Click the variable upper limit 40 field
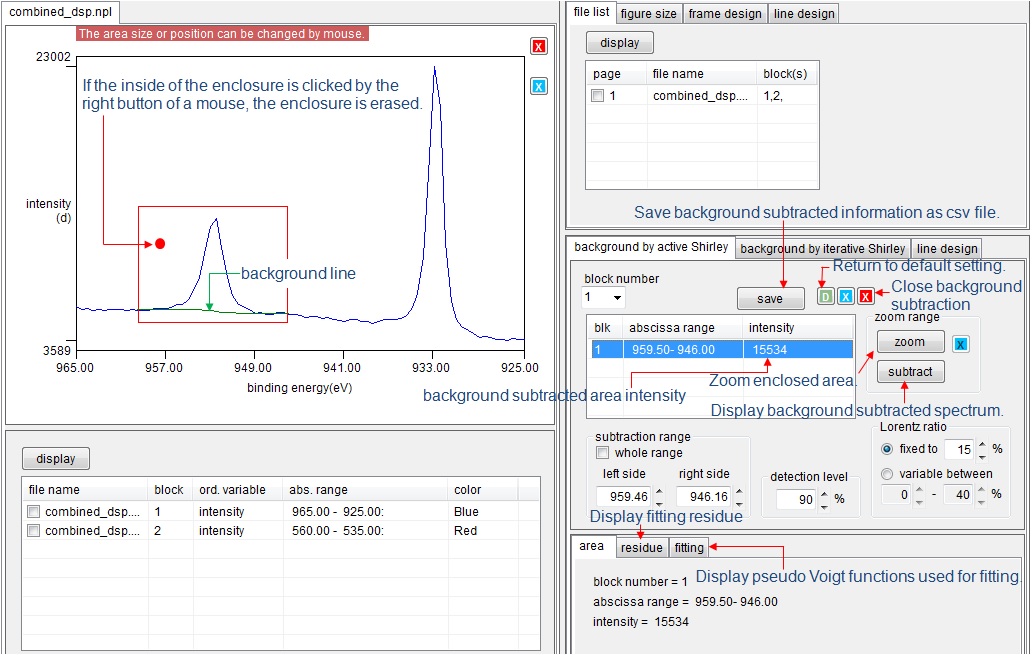Viewport: 1036px width, 655px height. 959,494
